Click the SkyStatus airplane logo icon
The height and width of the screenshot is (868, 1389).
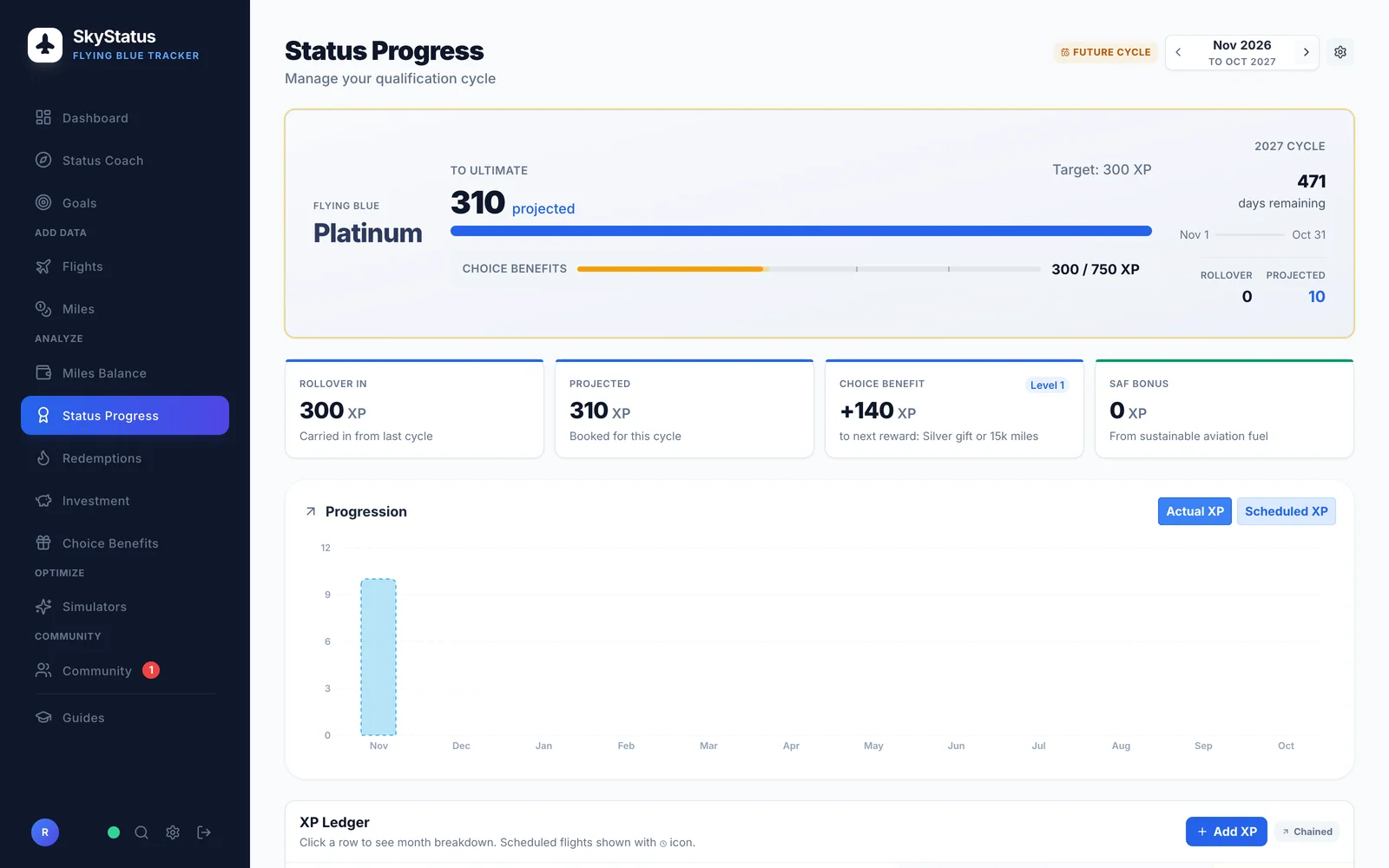(45, 44)
